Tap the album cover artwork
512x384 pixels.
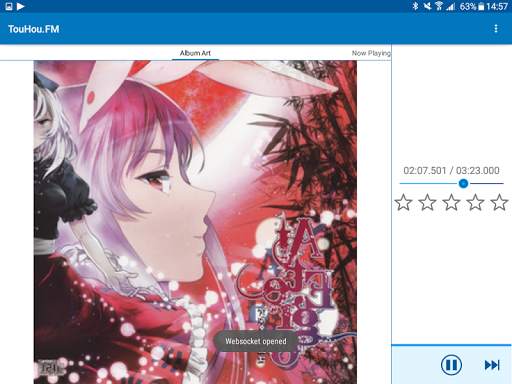click(x=195, y=222)
